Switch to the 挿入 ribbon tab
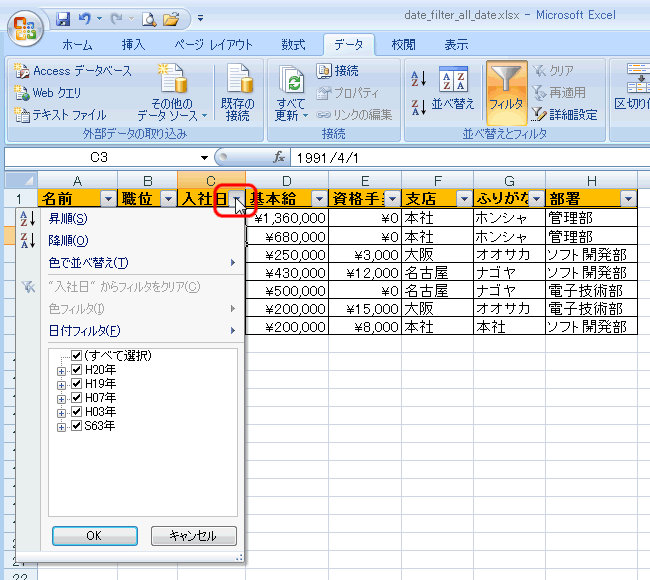This screenshot has height=580, width=650. [x=133, y=44]
